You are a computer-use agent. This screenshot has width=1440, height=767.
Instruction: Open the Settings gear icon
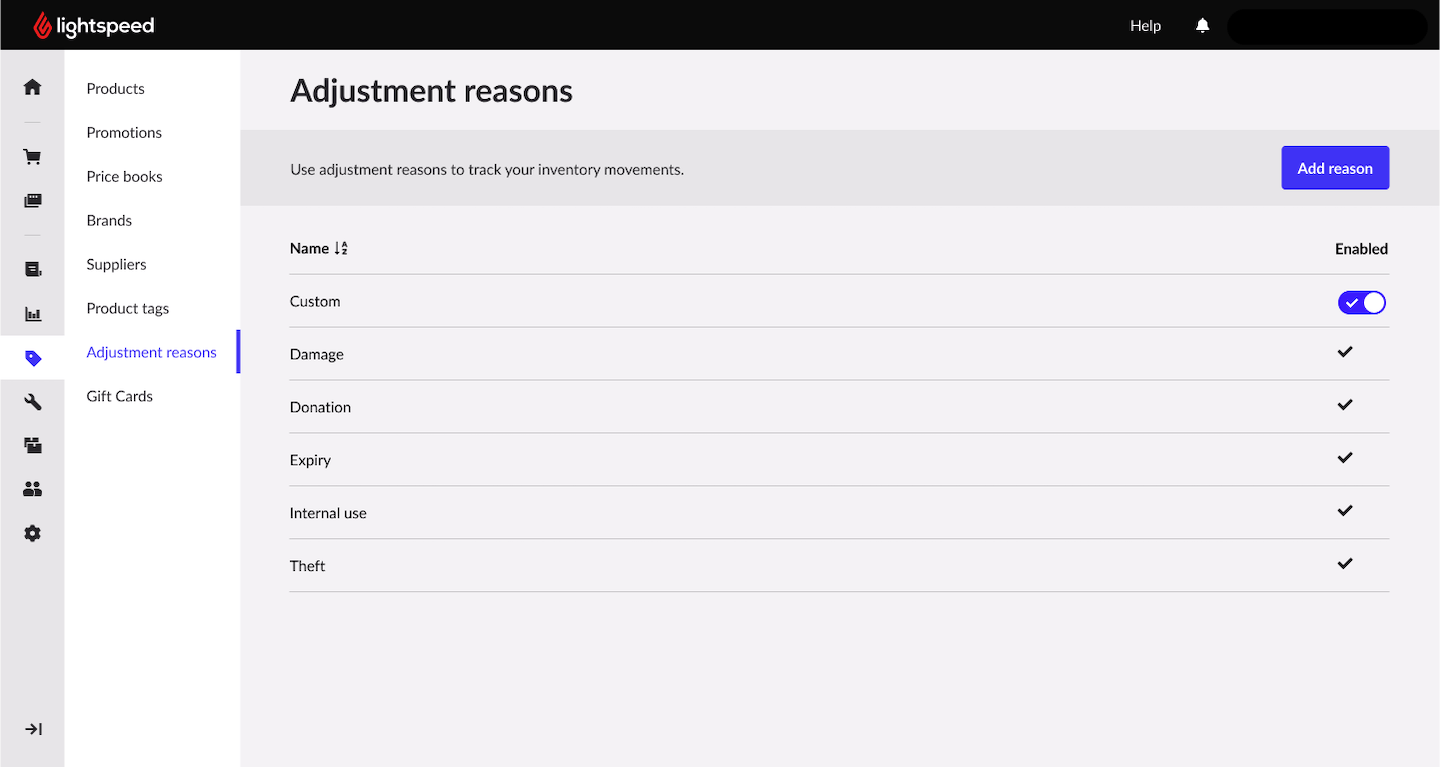[x=32, y=534]
